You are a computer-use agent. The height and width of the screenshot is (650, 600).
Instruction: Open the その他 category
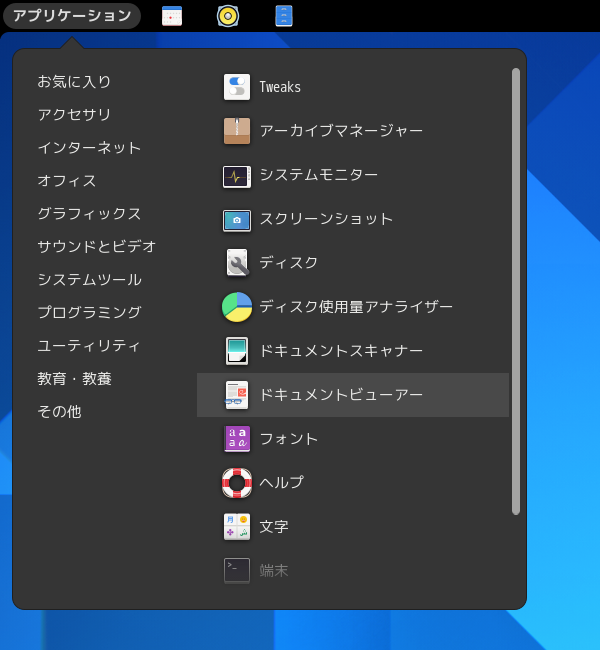pyautogui.click(x=60, y=412)
